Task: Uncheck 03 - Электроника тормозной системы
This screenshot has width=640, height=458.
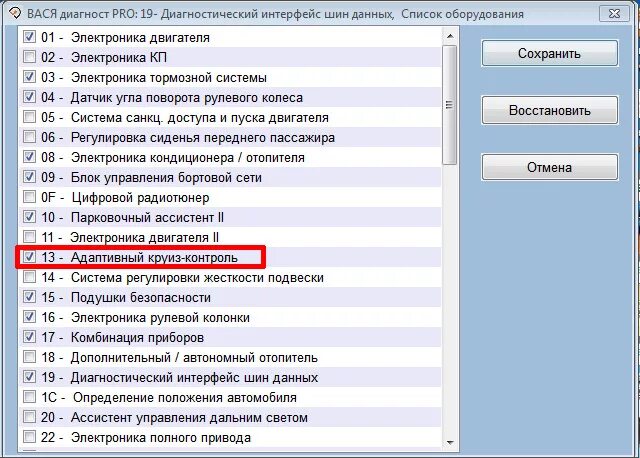Action: pos(29,76)
